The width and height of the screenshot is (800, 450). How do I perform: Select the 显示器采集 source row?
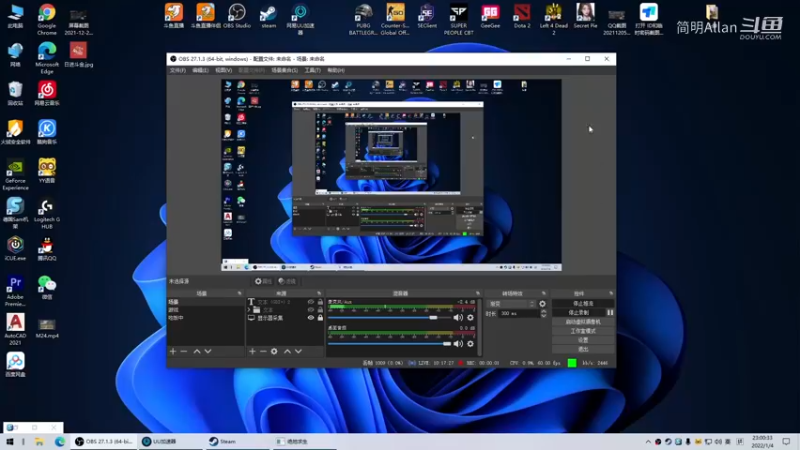click(285, 318)
